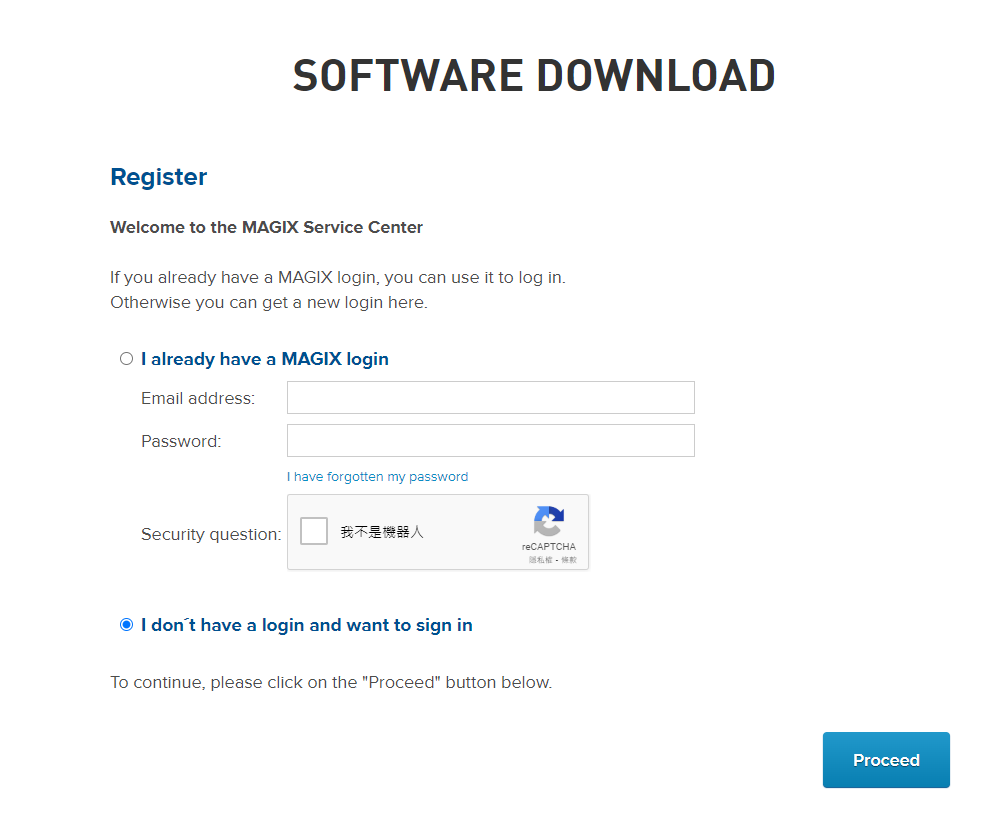This screenshot has height=817, width=1005.
Task: Open "I have forgotten my password" link
Action: pos(378,477)
